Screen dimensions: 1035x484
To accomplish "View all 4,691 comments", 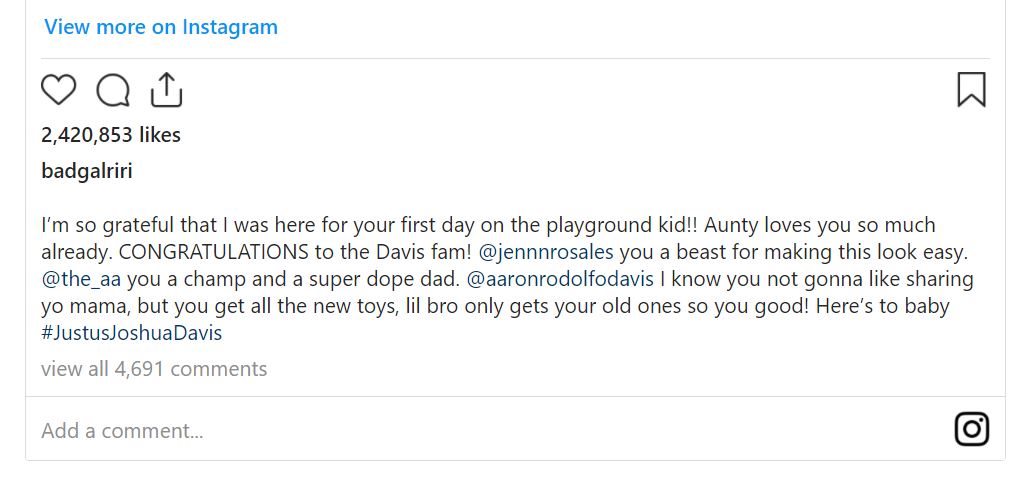I will (154, 369).
